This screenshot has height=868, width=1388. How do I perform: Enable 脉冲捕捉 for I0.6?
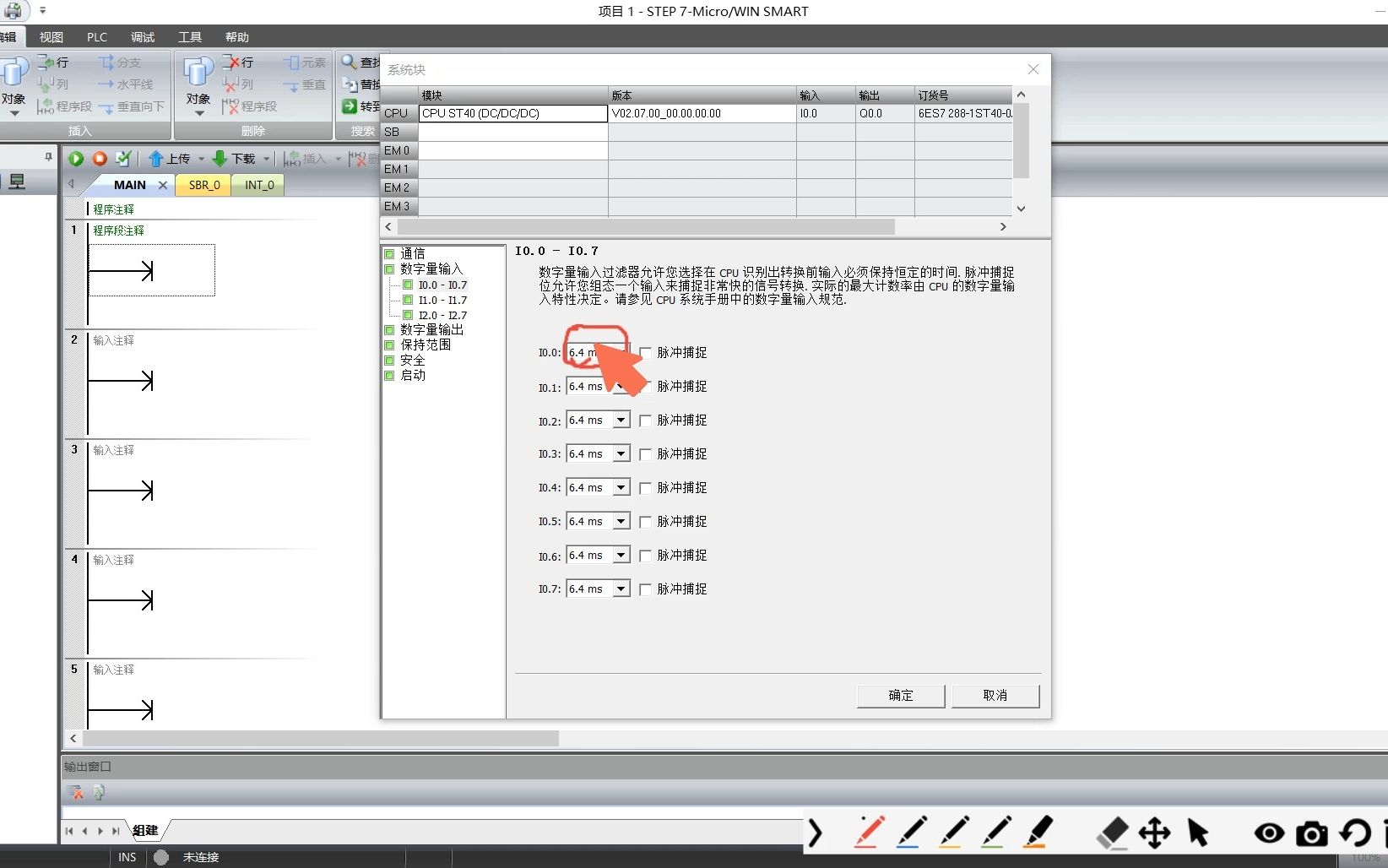(645, 556)
